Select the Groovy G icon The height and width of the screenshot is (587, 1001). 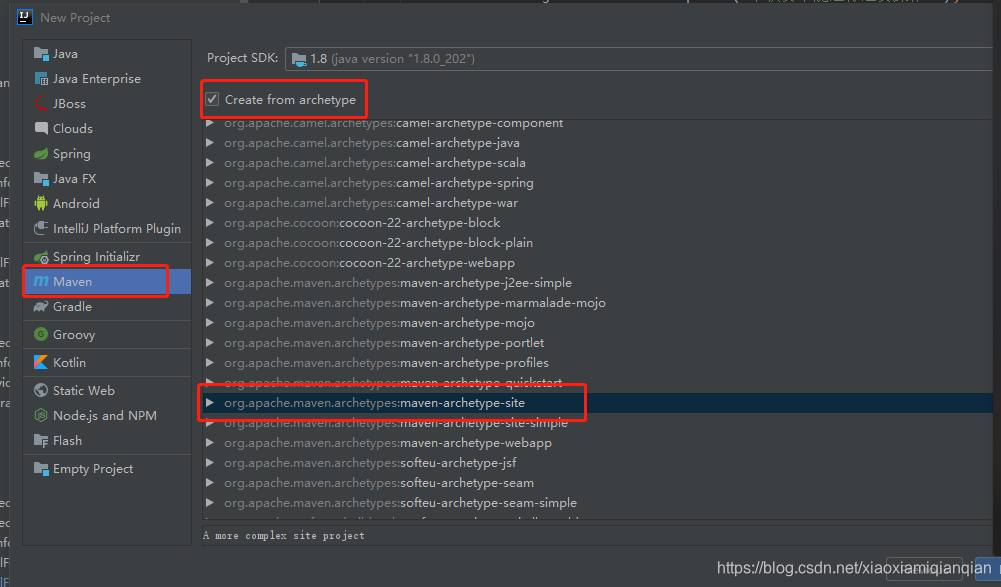41,334
